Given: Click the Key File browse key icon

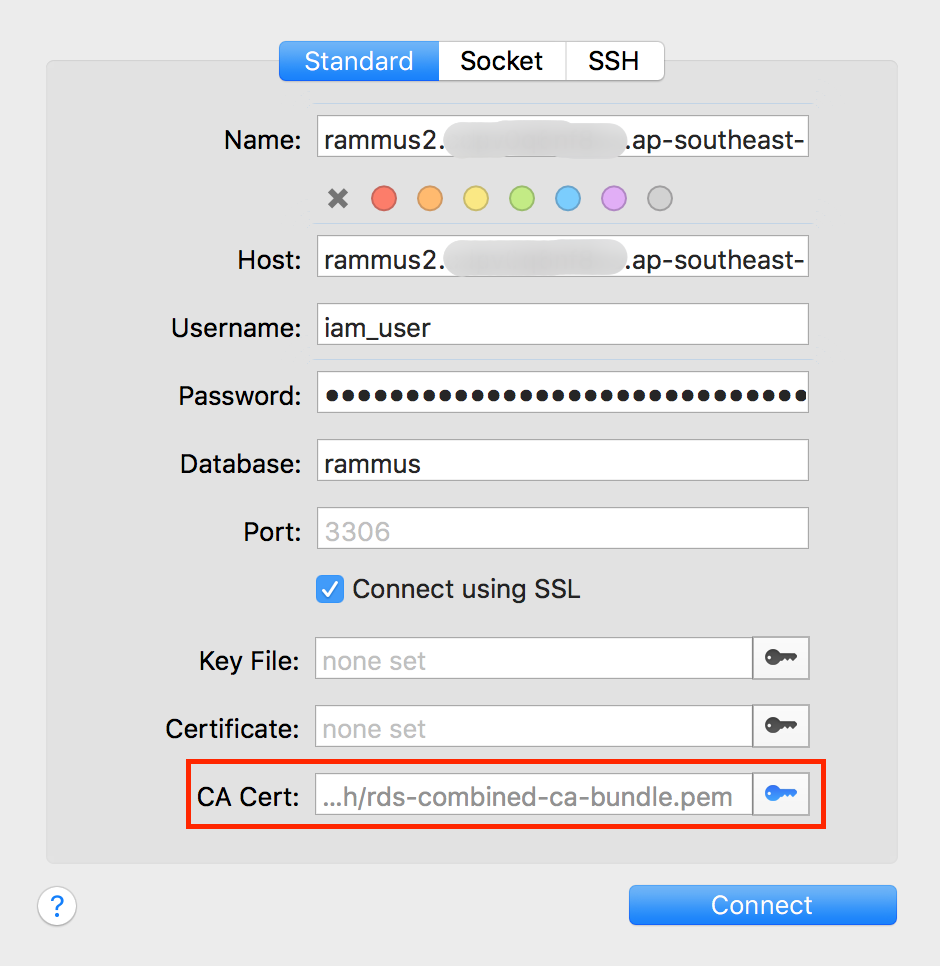Looking at the screenshot, I should (781, 659).
